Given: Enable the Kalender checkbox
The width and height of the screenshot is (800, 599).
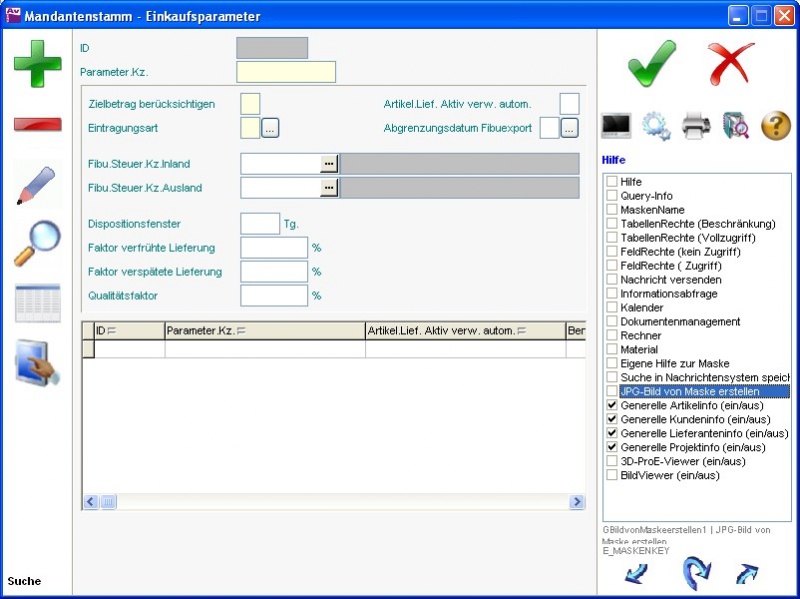Looking at the screenshot, I should tap(612, 308).
